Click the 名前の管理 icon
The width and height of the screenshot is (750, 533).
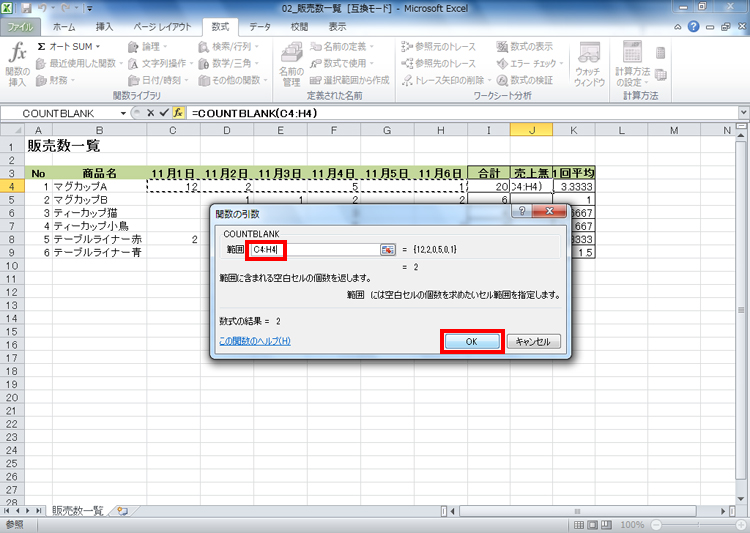[291, 64]
